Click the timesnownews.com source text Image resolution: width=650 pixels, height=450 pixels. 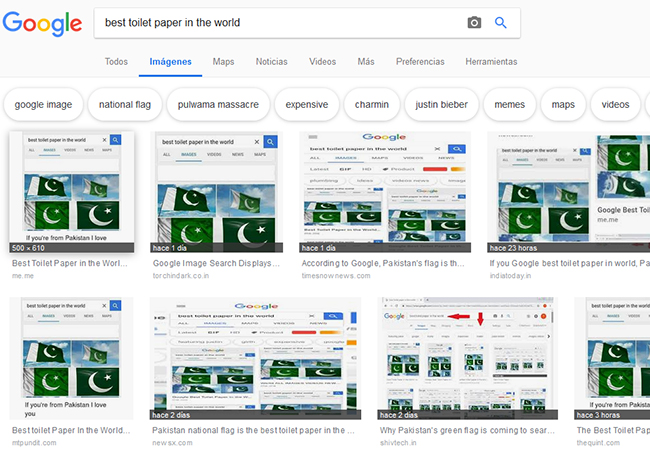(336, 276)
